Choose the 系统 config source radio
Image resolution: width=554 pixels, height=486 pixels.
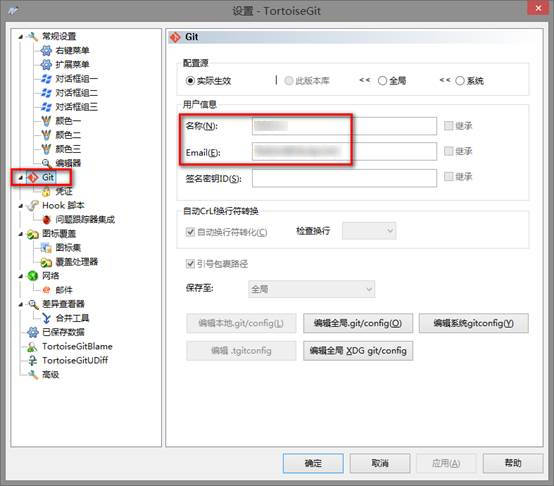pos(460,81)
